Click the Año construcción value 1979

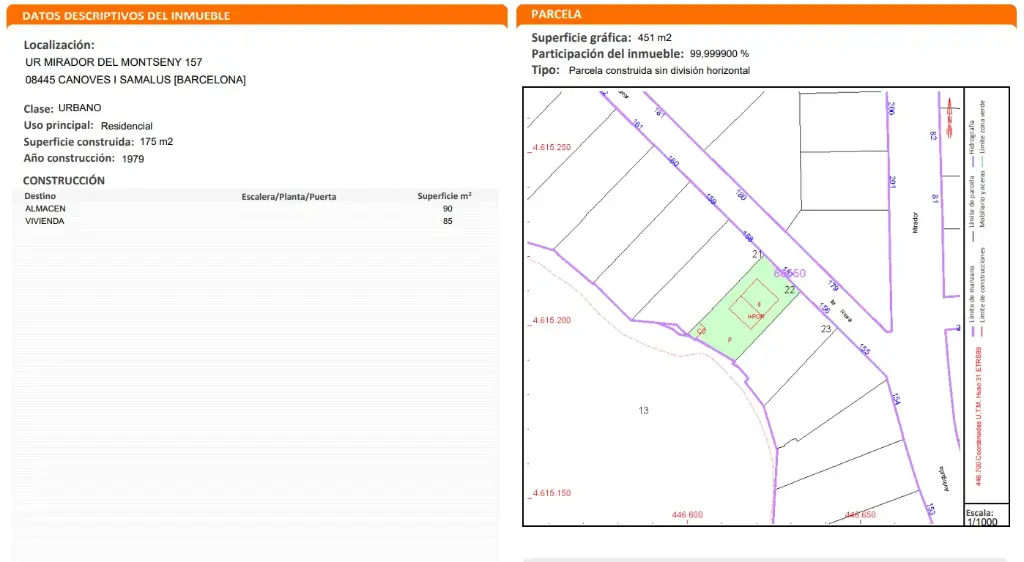click(x=134, y=159)
